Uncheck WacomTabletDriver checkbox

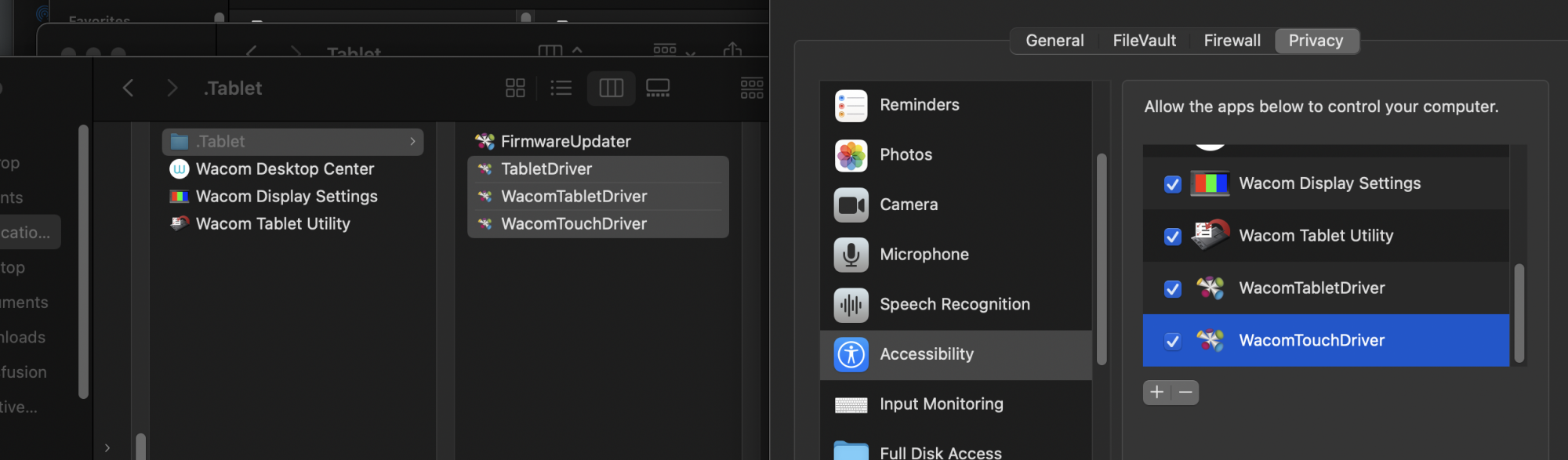(1173, 289)
